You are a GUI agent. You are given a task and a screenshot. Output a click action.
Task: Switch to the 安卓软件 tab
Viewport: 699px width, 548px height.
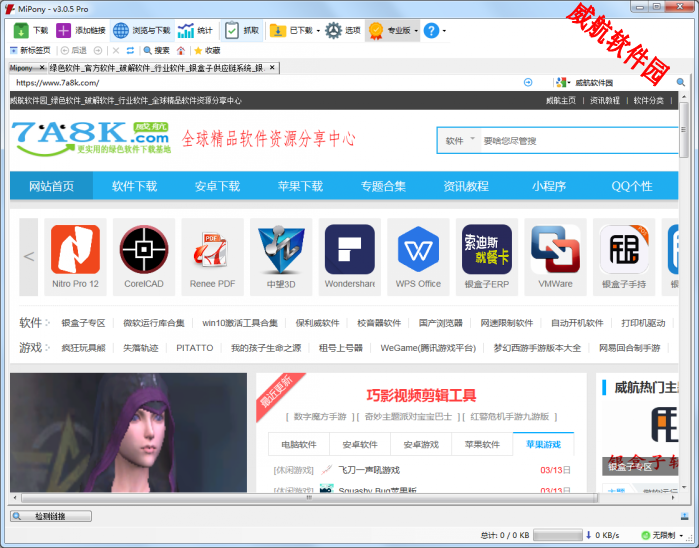pyautogui.click(x=360, y=444)
